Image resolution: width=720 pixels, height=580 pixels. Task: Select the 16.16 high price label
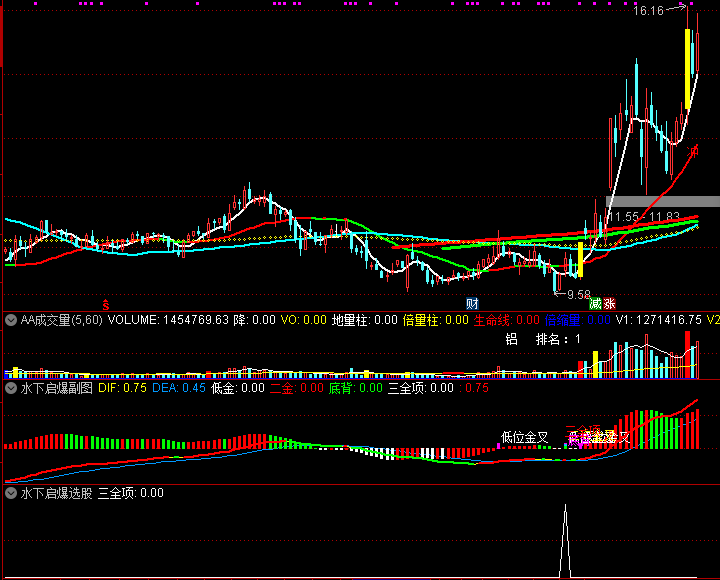pyautogui.click(x=648, y=11)
